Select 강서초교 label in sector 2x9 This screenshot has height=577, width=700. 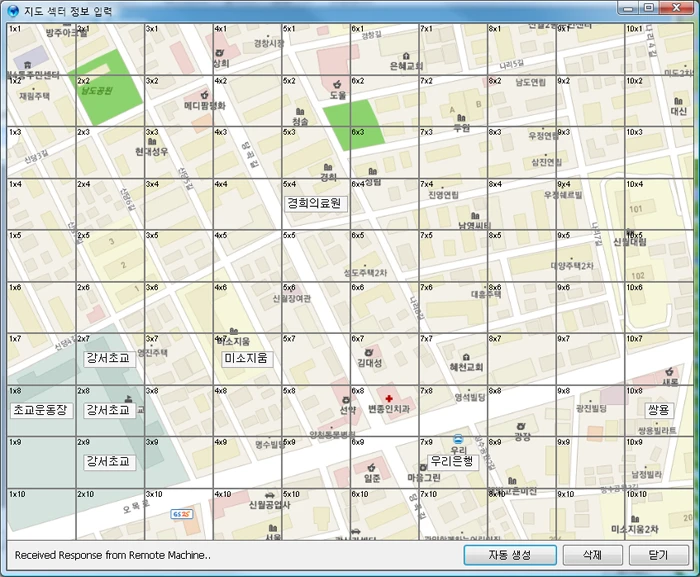pos(108,462)
